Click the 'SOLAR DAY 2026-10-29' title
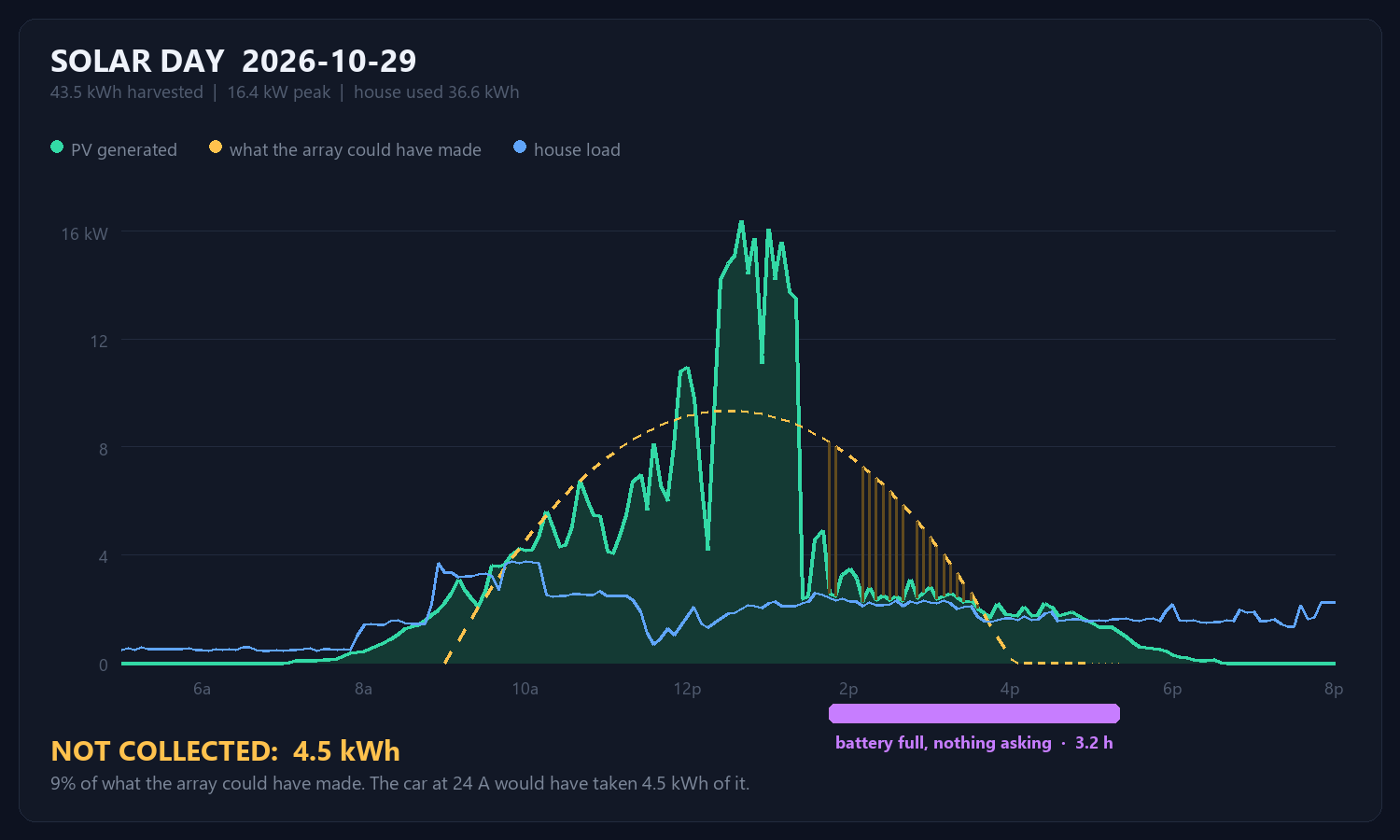The height and width of the screenshot is (840, 1400). click(x=233, y=62)
